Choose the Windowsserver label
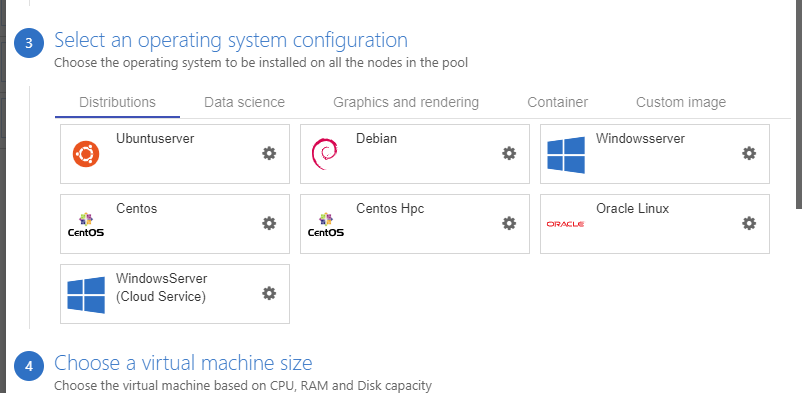 click(640, 139)
